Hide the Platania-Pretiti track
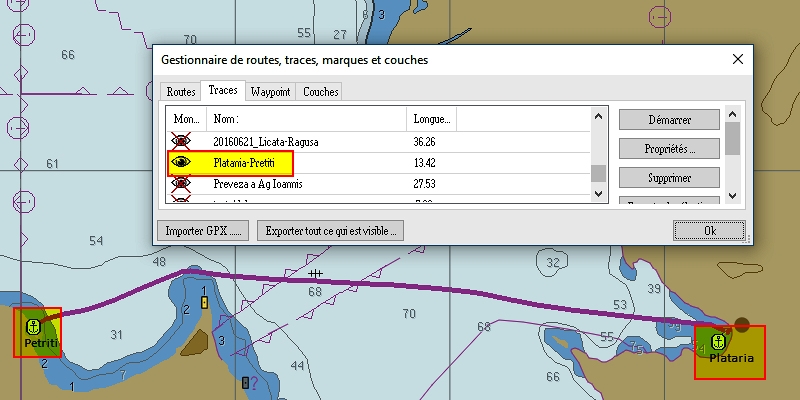The image size is (800, 400). tap(181, 162)
